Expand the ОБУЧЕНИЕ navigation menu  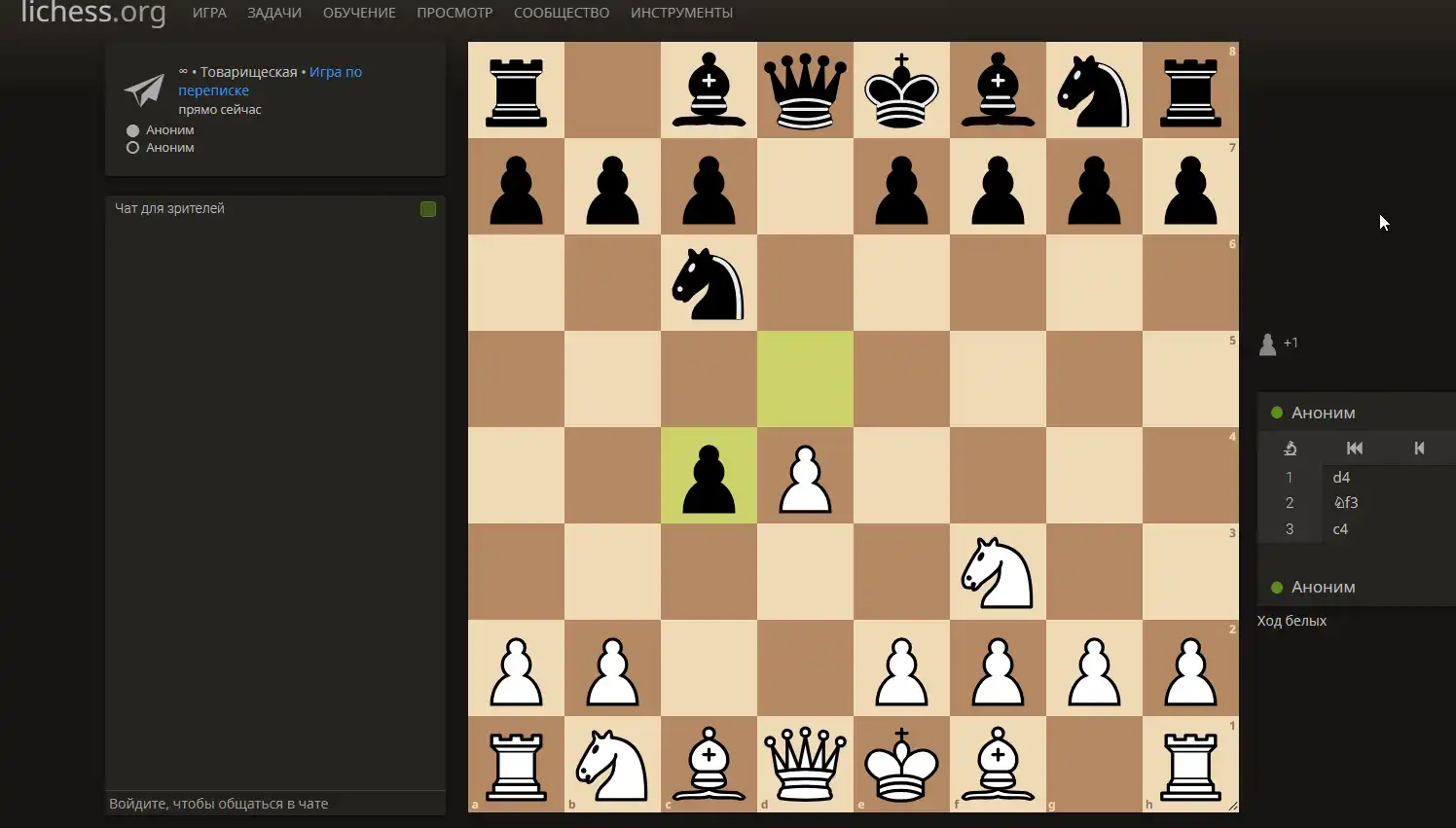pos(359,13)
